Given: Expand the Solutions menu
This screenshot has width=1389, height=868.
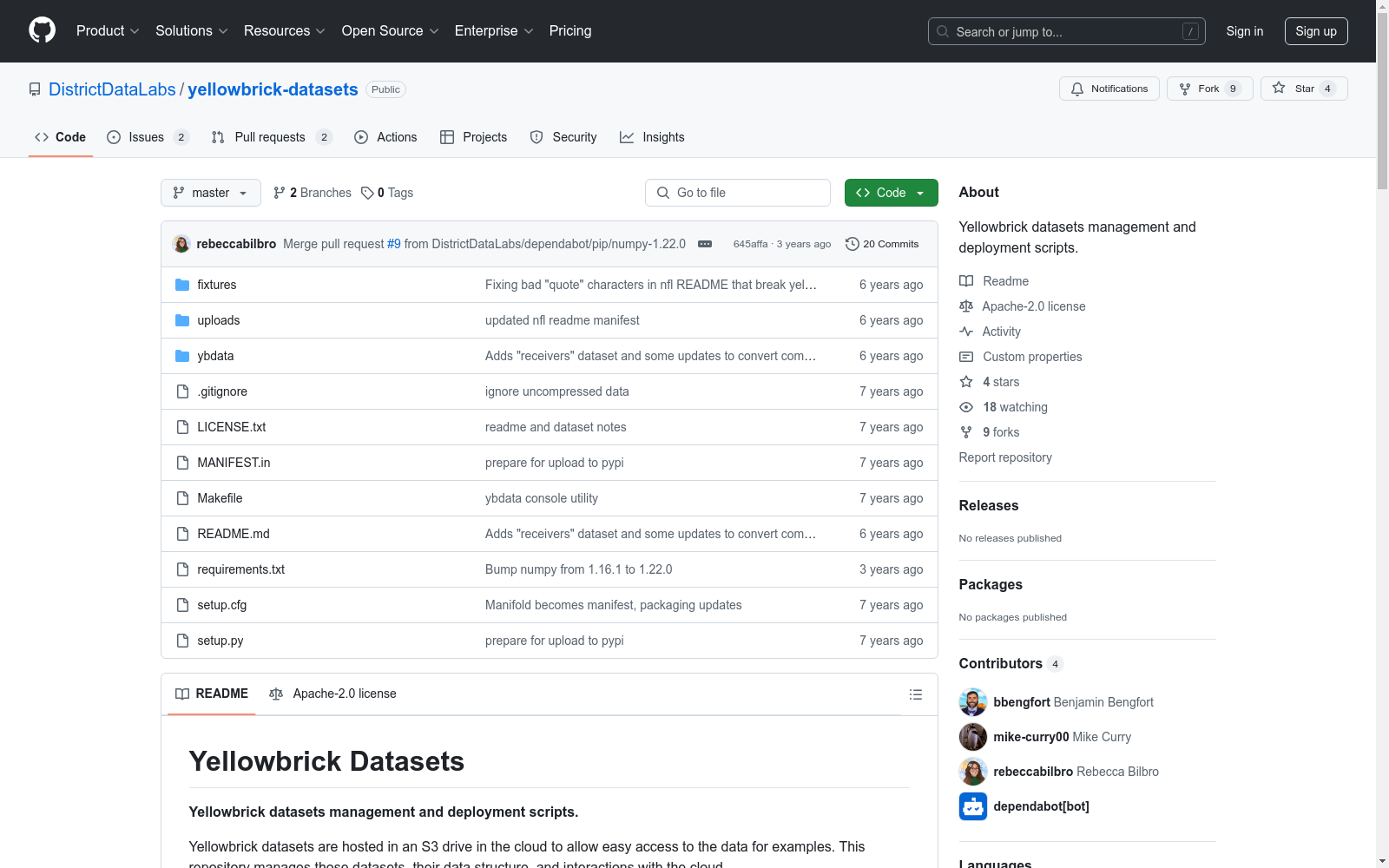Looking at the screenshot, I should pyautogui.click(x=192, y=31).
